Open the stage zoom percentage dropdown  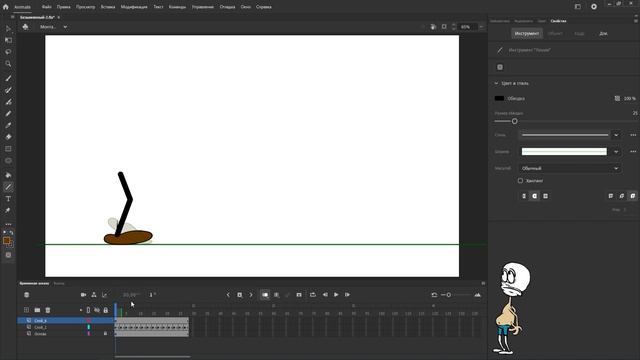point(482,27)
